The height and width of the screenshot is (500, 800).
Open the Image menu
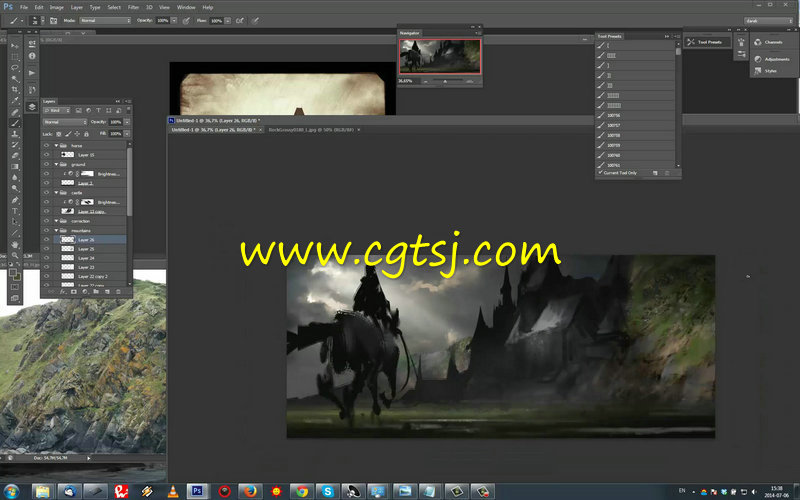(57, 7)
